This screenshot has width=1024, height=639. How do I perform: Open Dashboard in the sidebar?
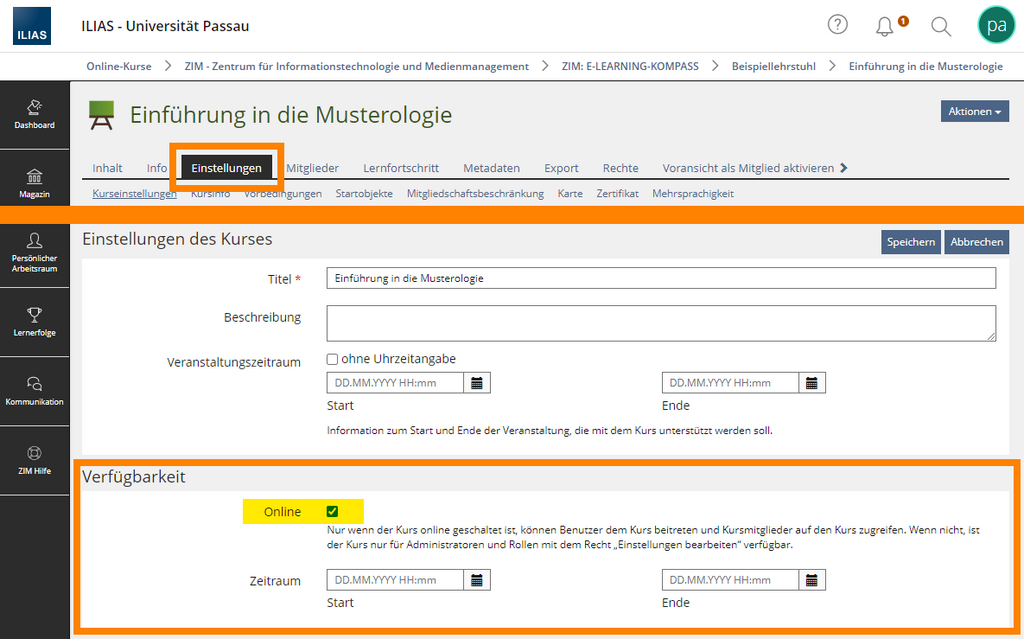(x=35, y=115)
